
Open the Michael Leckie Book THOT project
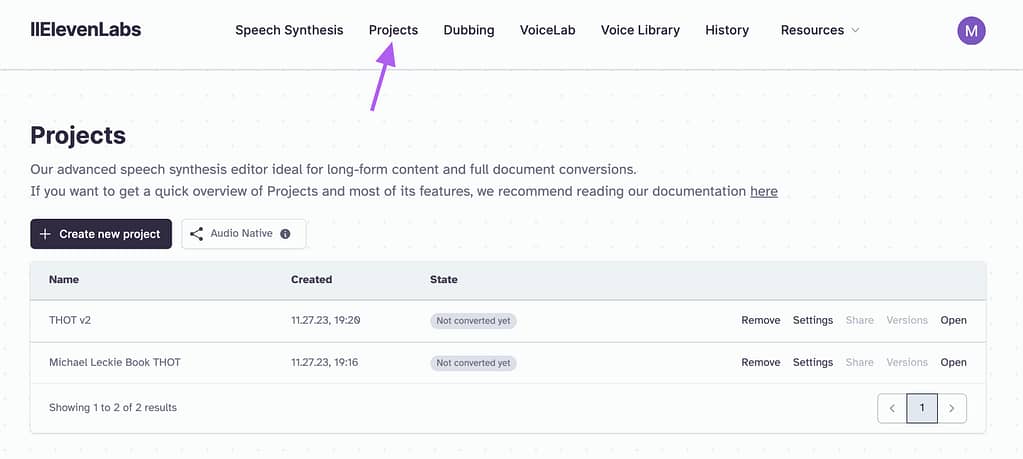click(x=953, y=363)
